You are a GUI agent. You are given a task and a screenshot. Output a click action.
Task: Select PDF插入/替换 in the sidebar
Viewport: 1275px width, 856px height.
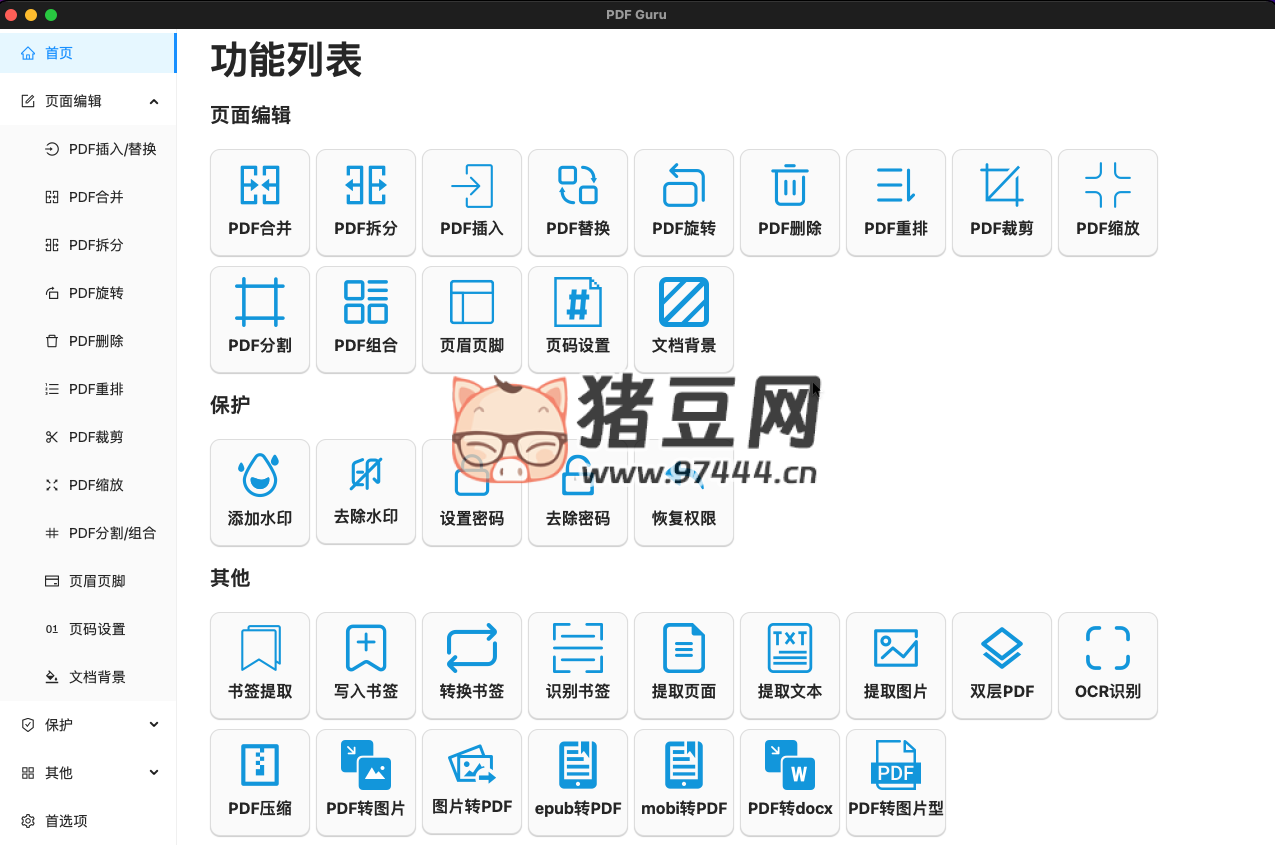point(112,149)
